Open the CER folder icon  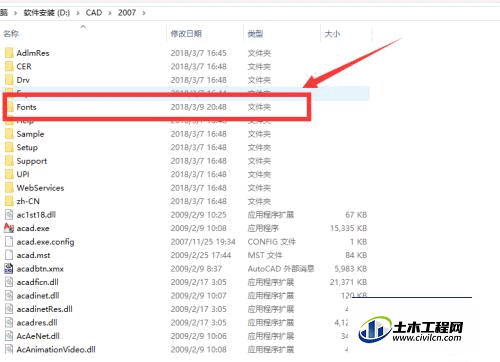[9, 66]
